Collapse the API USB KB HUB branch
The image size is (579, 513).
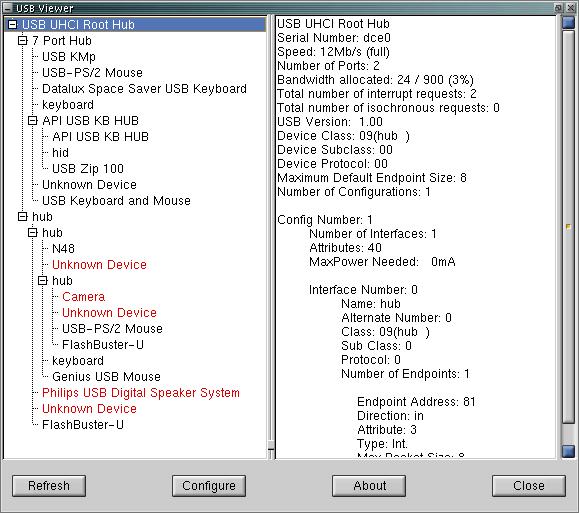click(32, 121)
